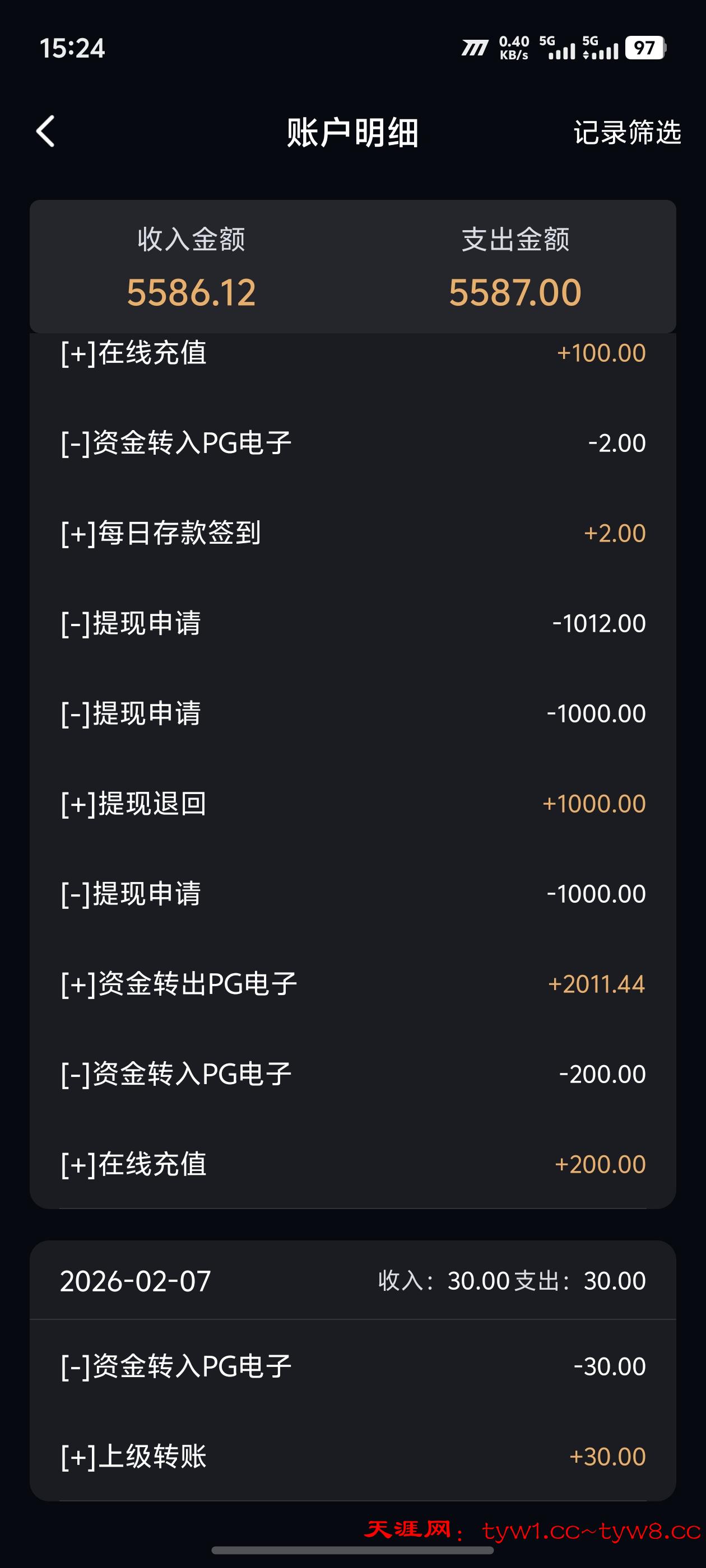Tap the bottom home gesture bar

pyautogui.click(x=352, y=1550)
